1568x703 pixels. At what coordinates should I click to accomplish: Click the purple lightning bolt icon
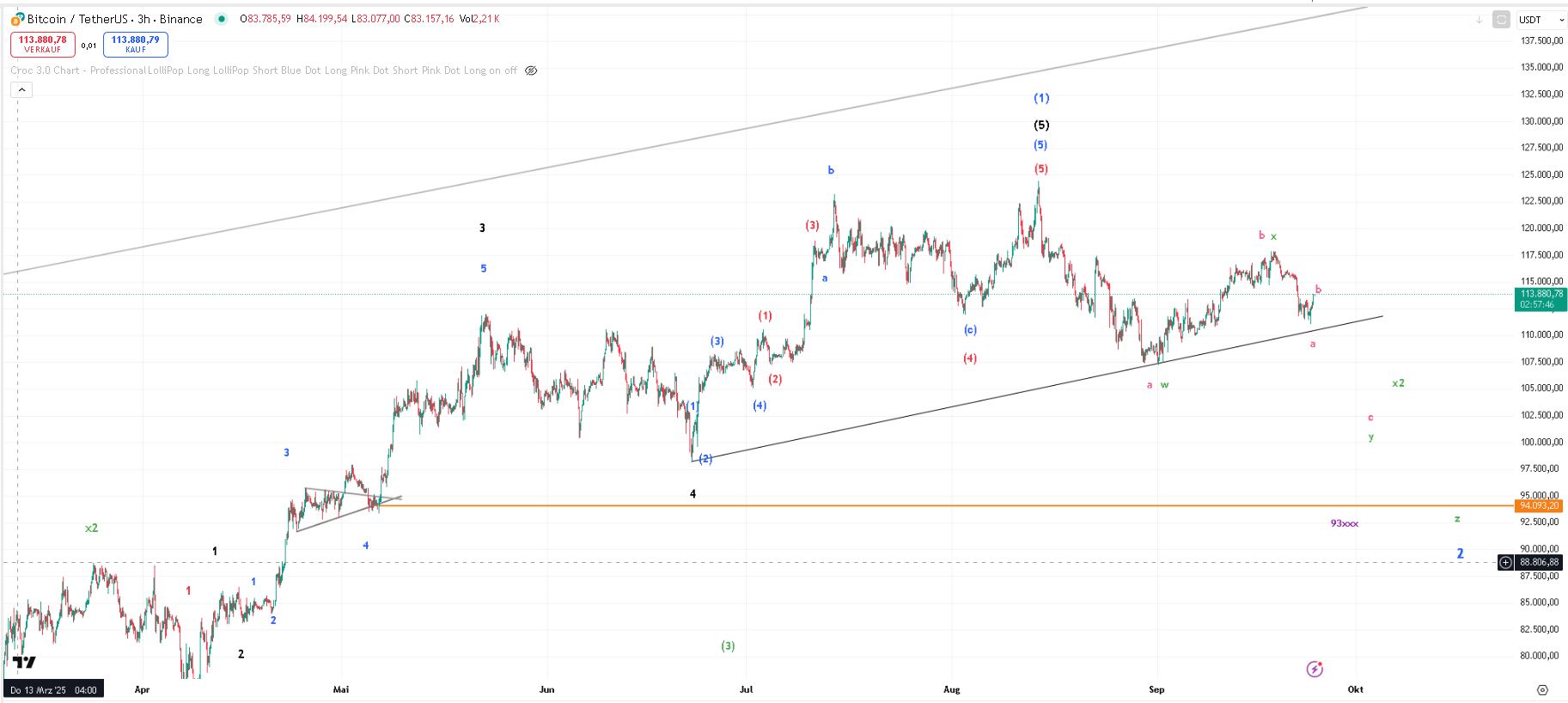click(x=1314, y=669)
